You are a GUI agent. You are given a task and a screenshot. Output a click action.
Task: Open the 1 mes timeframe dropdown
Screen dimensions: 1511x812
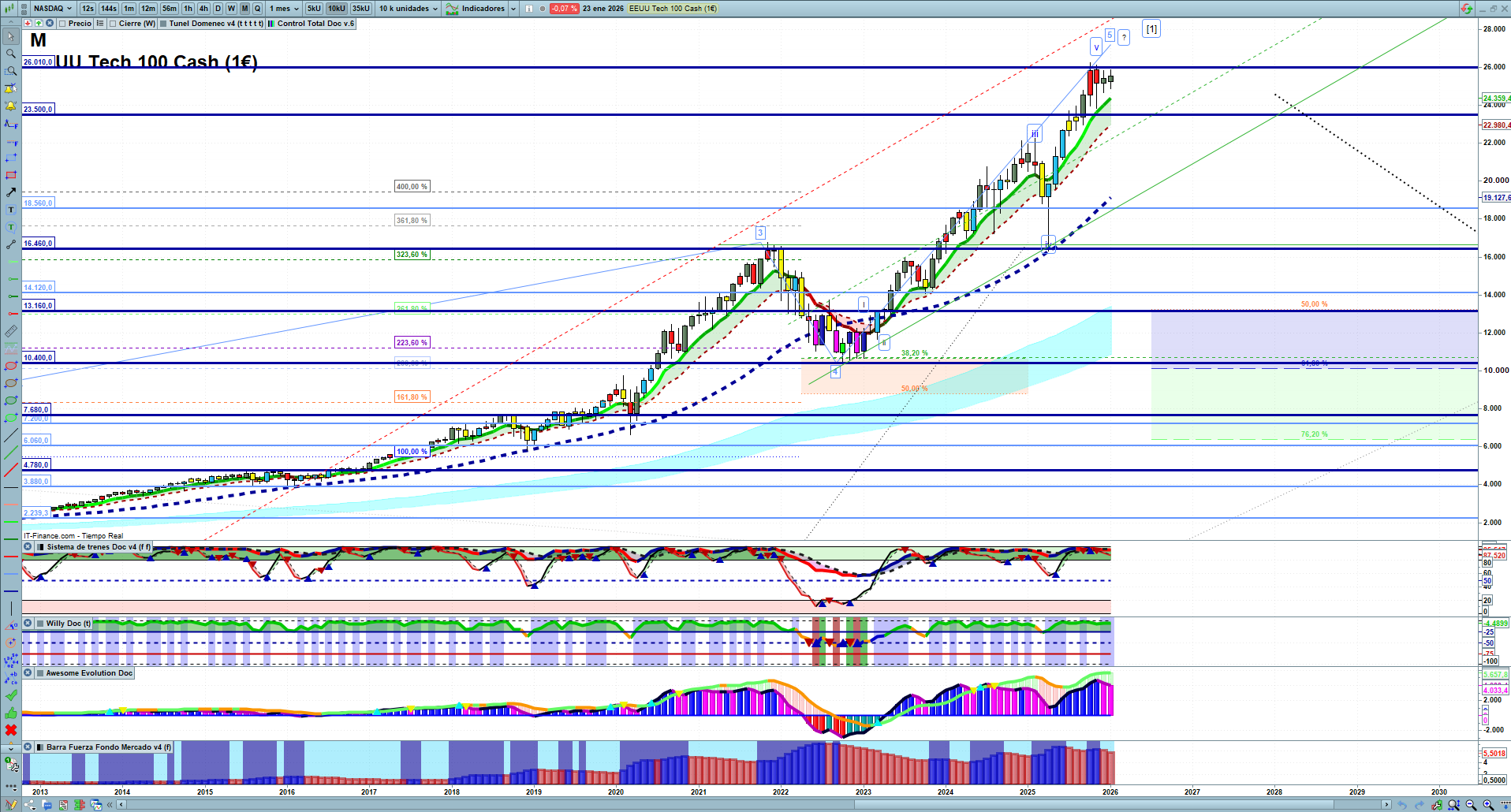tap(284, 9)
